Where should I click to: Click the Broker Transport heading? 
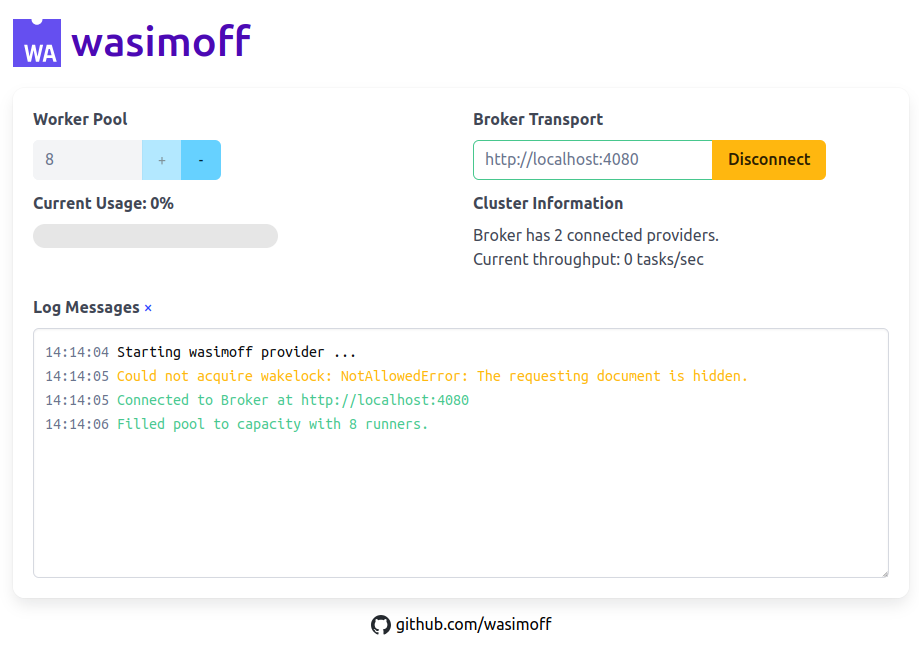(538, 119)
